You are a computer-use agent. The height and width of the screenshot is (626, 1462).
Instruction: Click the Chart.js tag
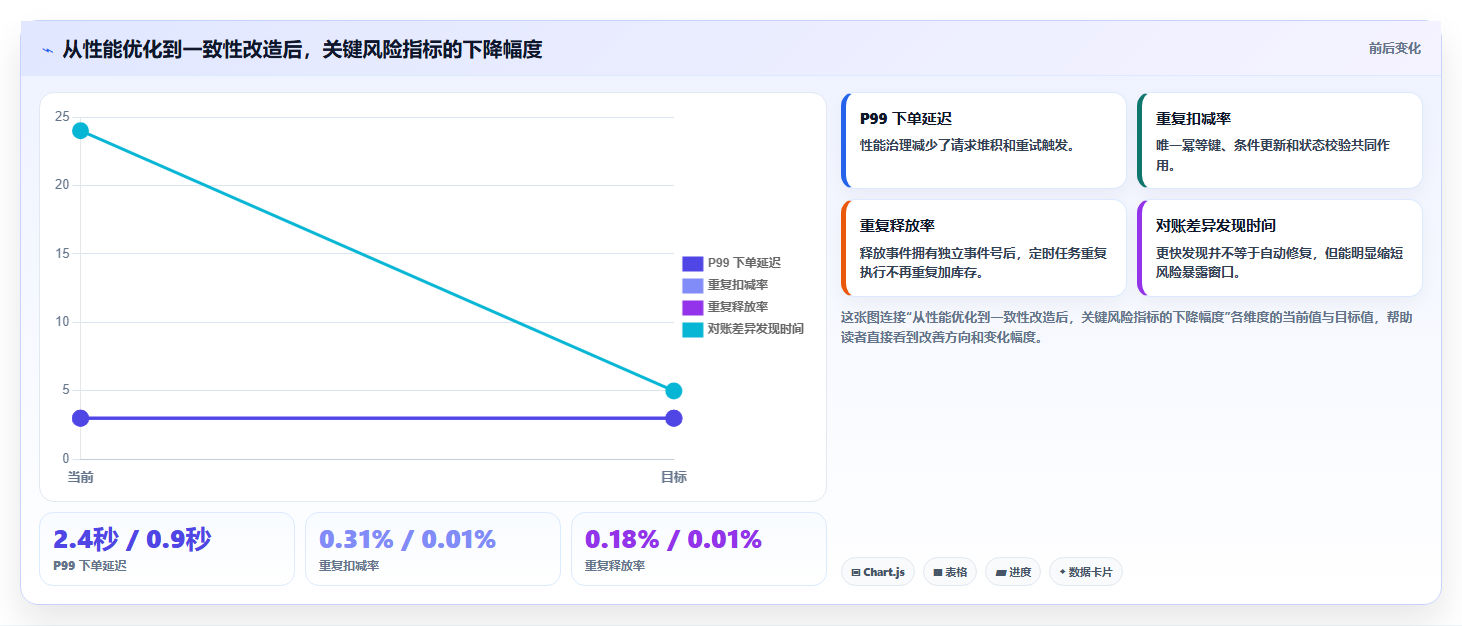878,572
